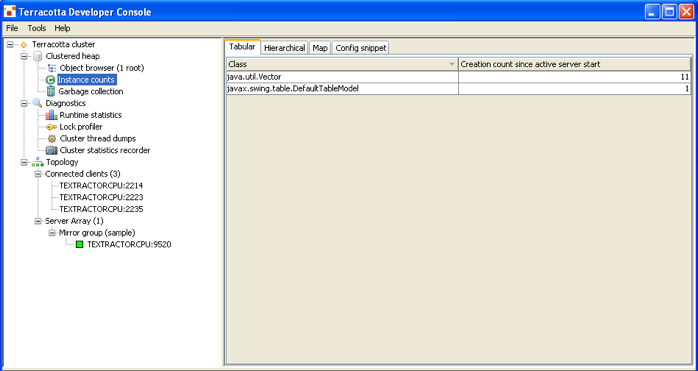Click the Lock profiler key icon
Screen dimensions: 698x371
click(x=52, y=127)
